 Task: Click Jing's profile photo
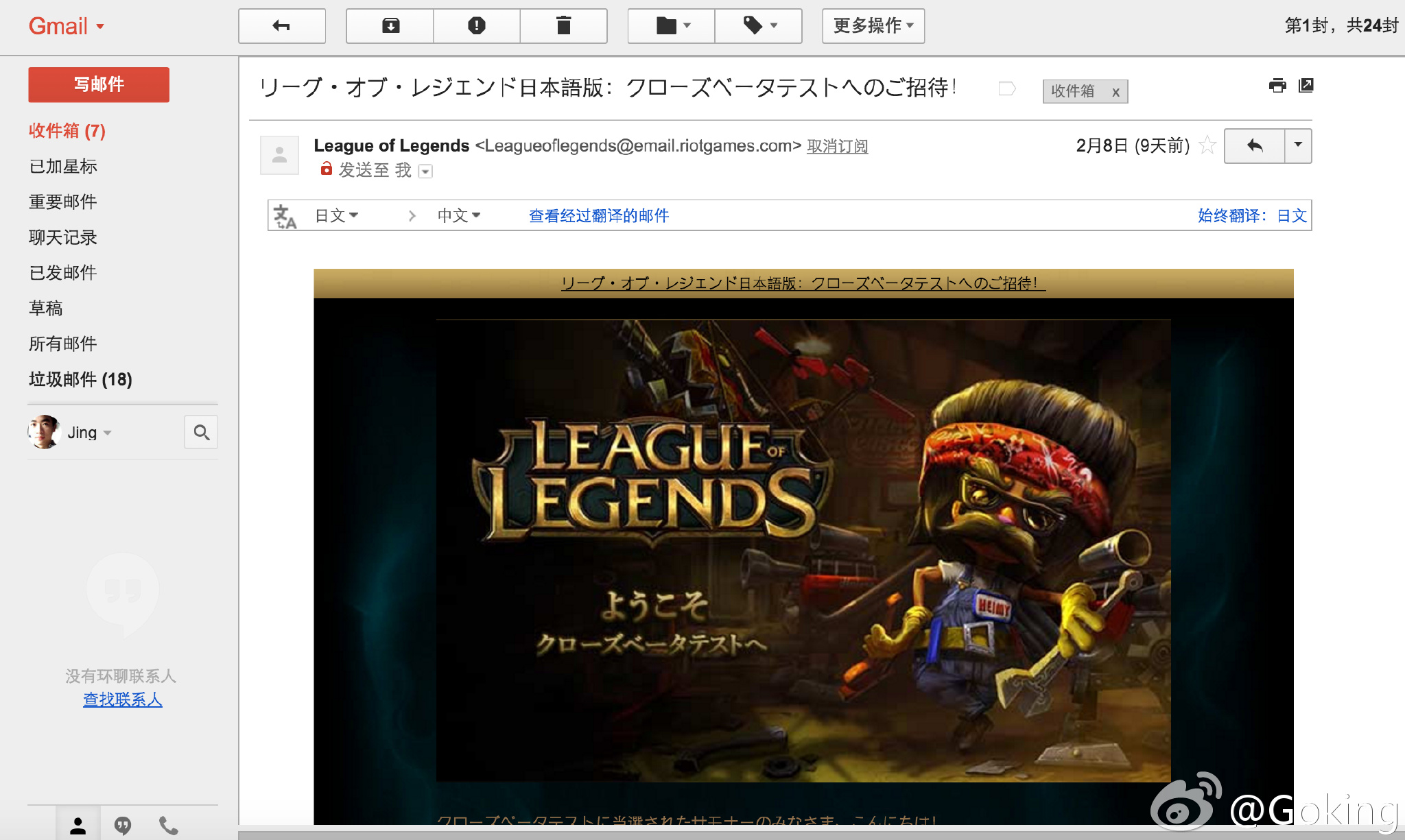[45, 432]
